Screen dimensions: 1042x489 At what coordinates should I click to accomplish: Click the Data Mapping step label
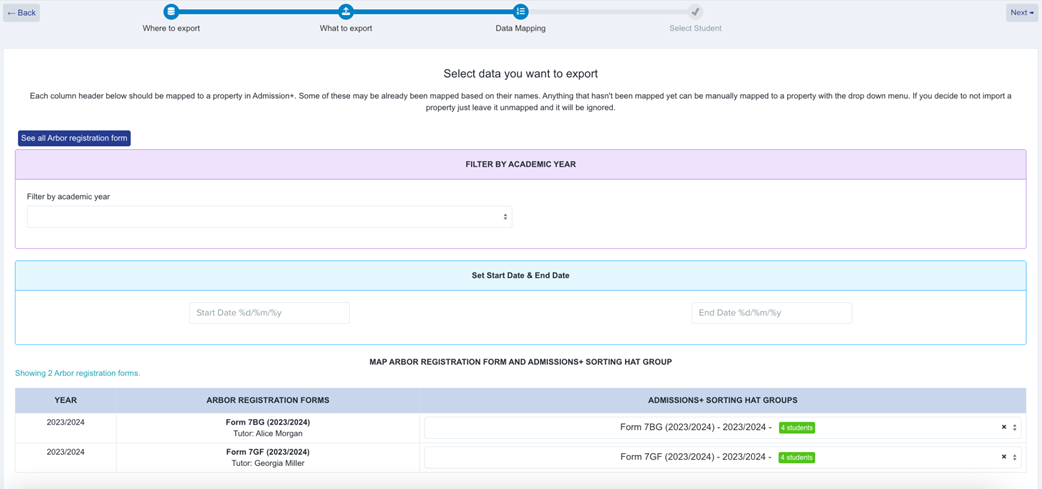(520, 29)
